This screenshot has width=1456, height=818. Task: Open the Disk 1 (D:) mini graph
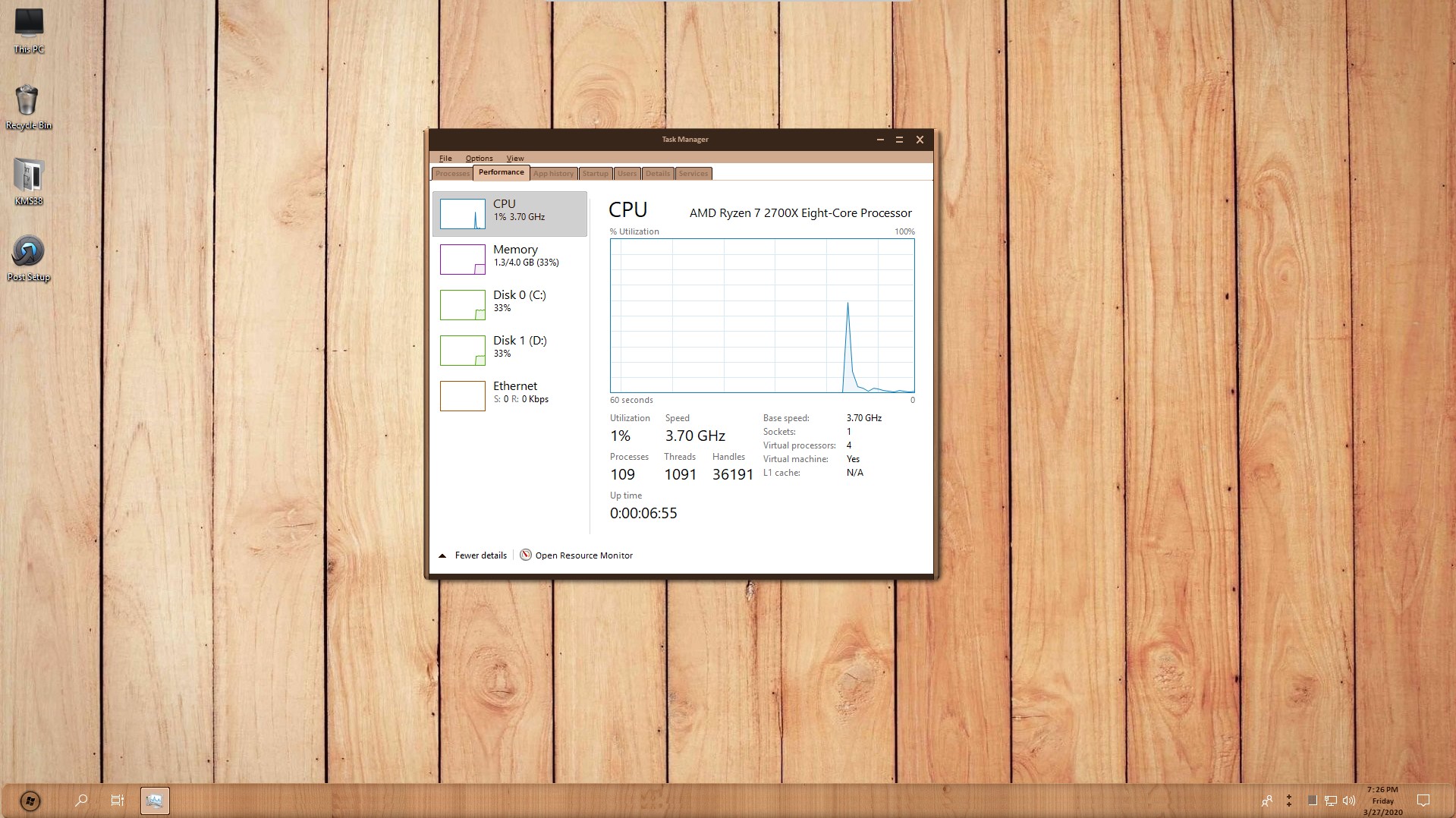coord(463,351)
